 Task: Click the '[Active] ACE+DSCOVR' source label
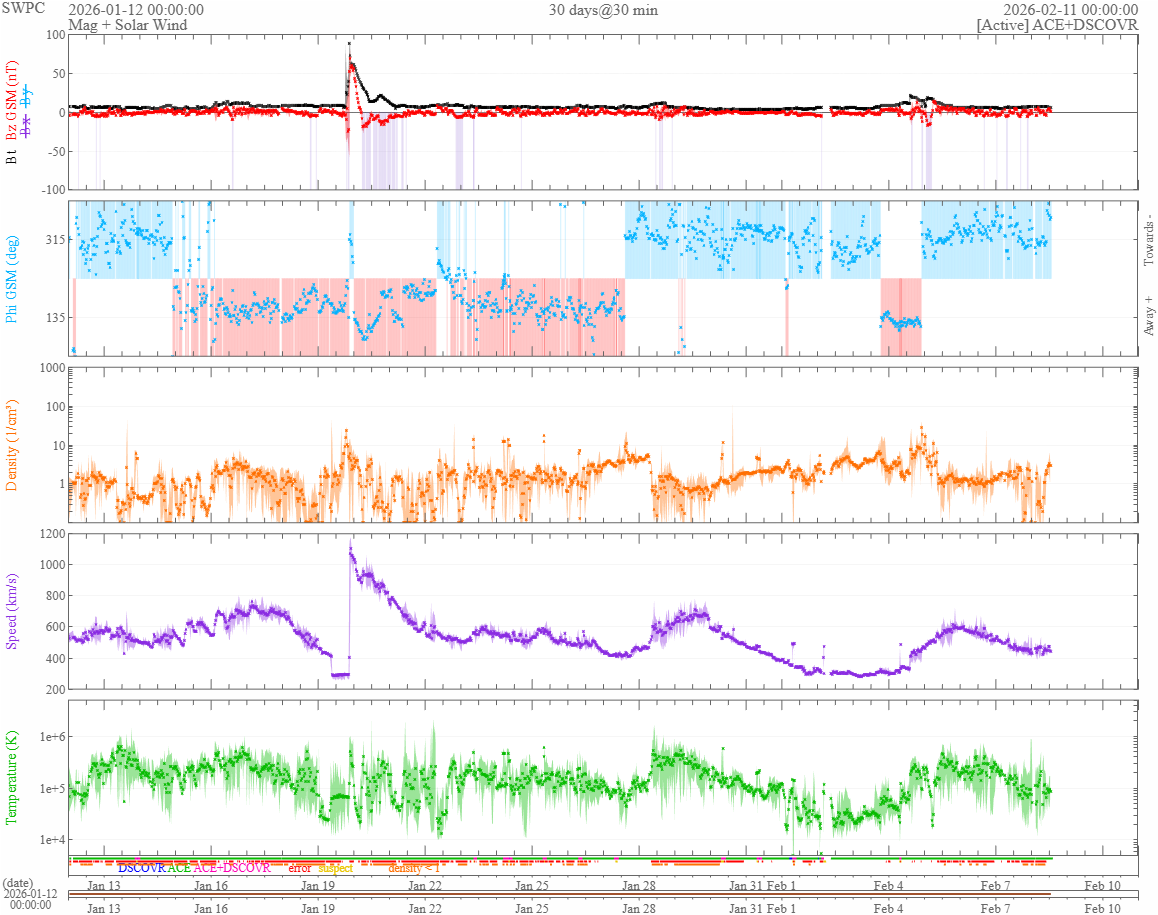click(x=1058, y=24)
